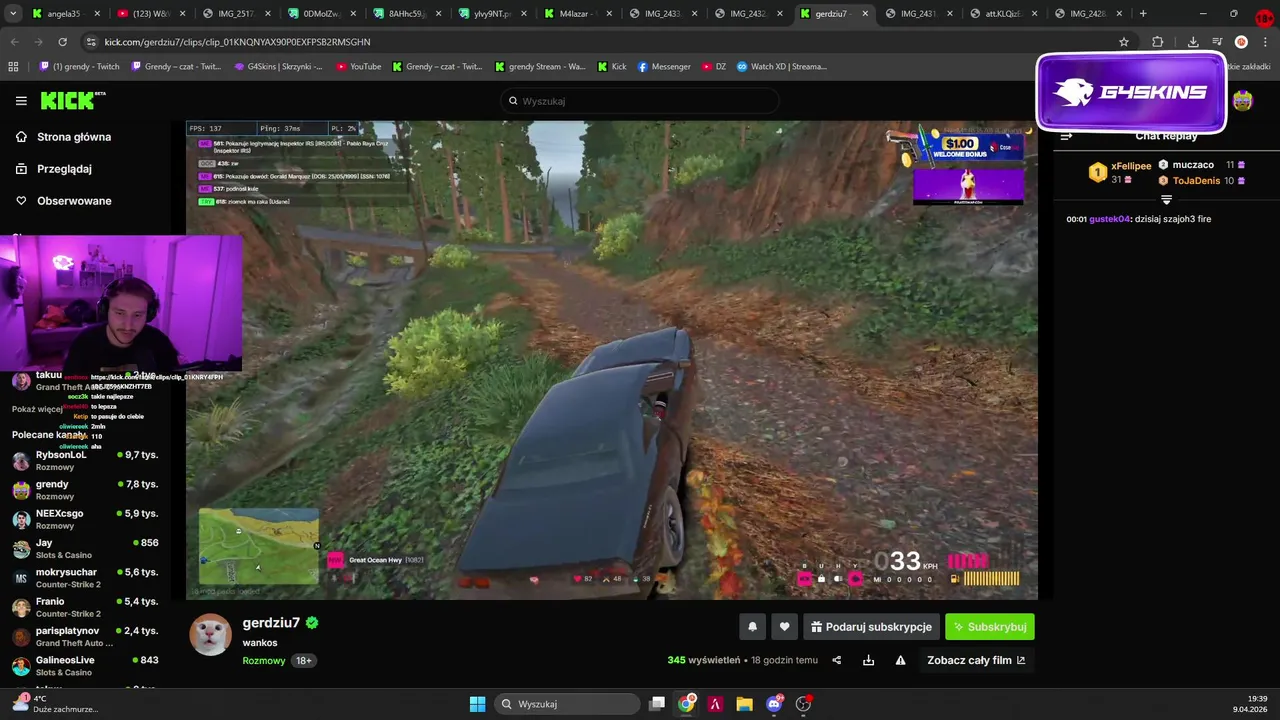1280x720 pixels.
Task: Switch to the IMG_2517 tab
Action: coord(235,14)
